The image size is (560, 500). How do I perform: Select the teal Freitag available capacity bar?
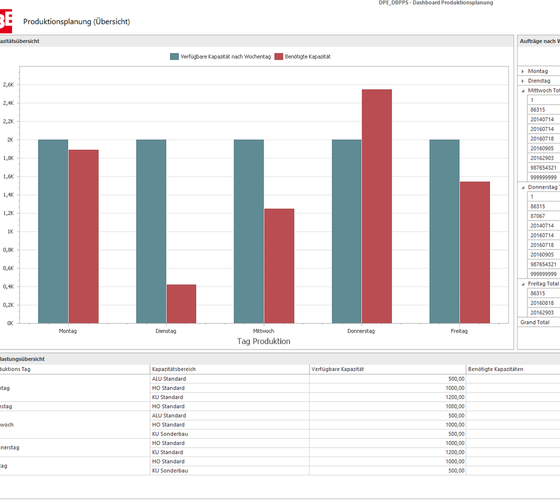click(444, 231)
